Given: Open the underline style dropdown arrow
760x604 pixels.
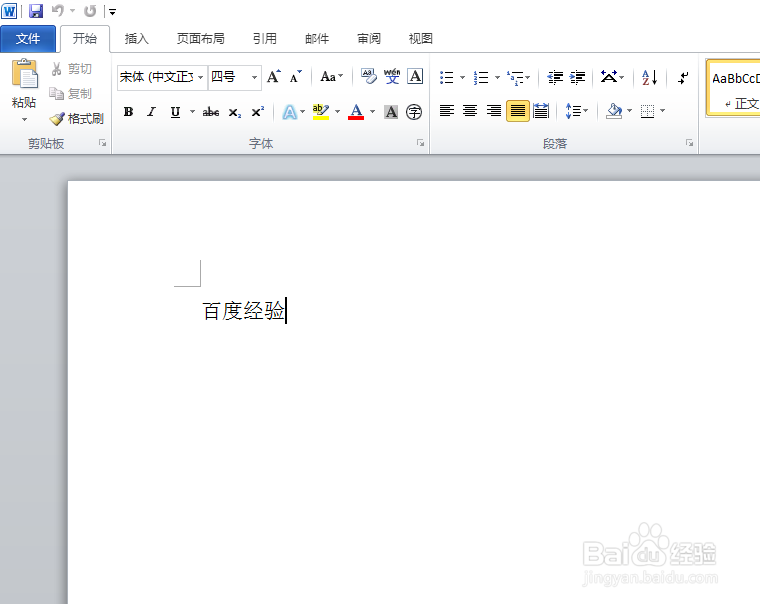Looking at the screenshot, I should (192, 112).
